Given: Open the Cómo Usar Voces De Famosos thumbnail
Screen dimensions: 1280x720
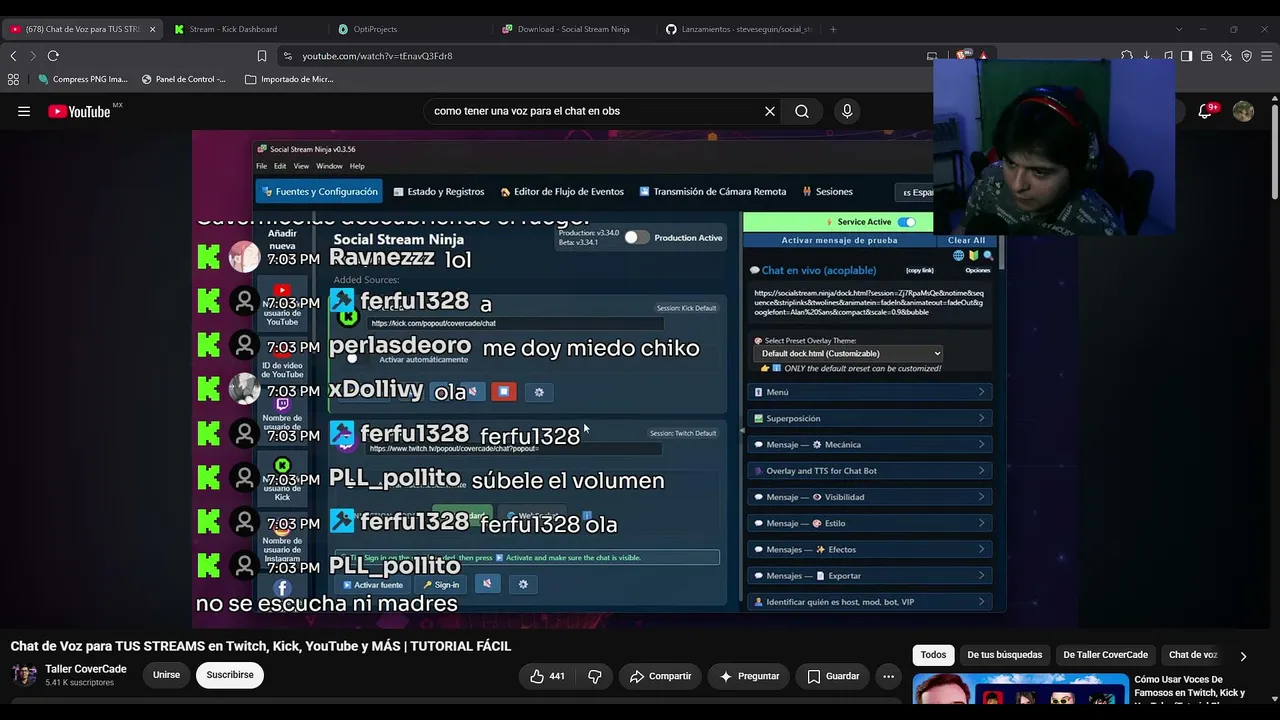Looking at the screenshot, I should (1019, 689).
